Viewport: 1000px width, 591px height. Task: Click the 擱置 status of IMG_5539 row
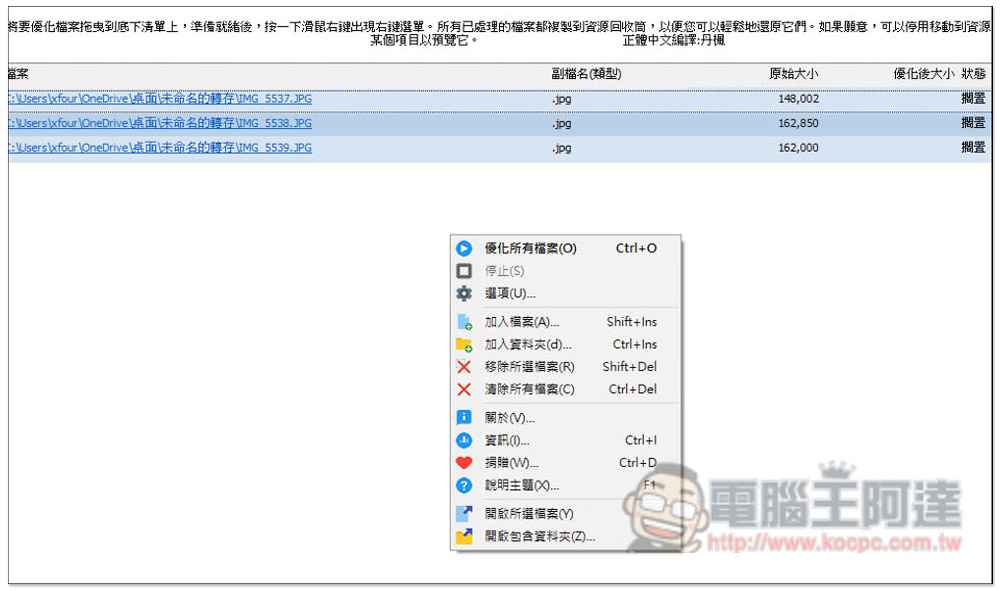[973, 147]
